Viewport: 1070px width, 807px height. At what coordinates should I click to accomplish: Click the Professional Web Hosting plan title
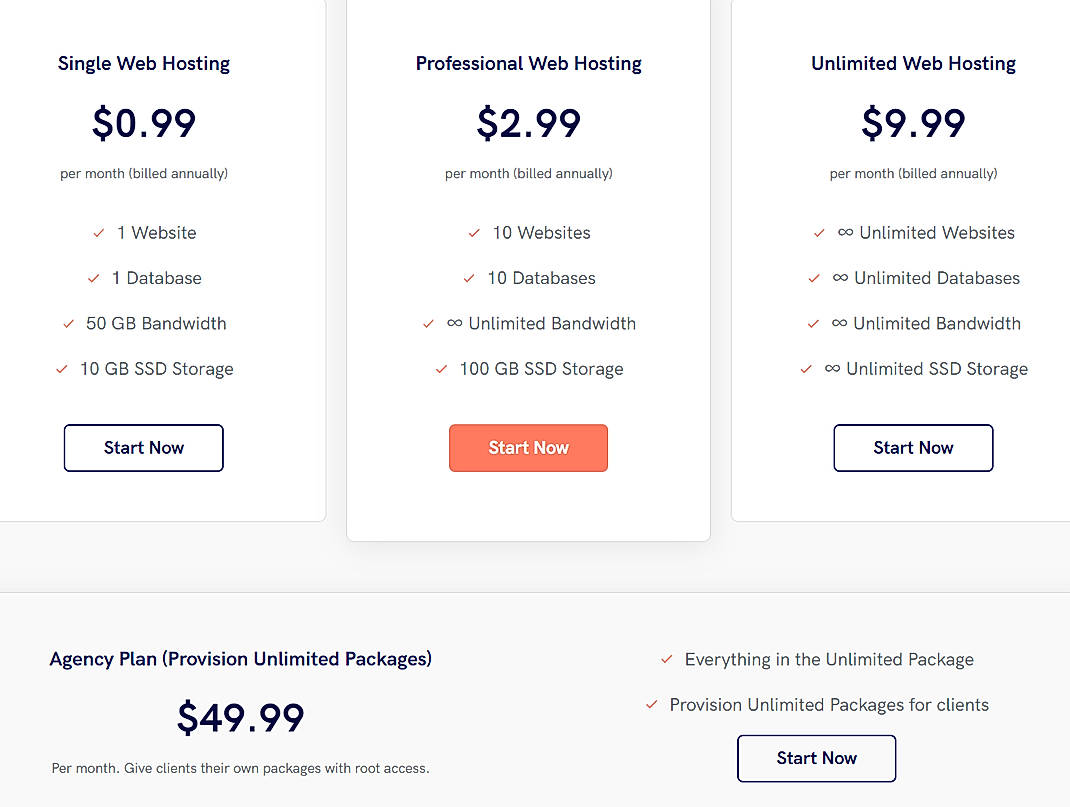point(528,63)
